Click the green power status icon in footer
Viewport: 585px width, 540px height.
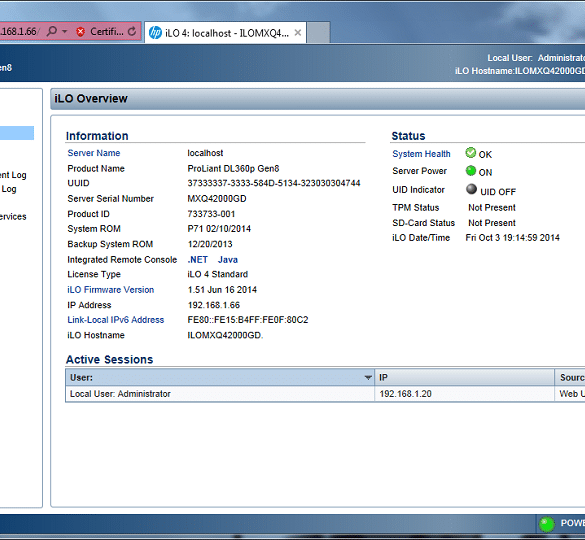pos(547,524)
